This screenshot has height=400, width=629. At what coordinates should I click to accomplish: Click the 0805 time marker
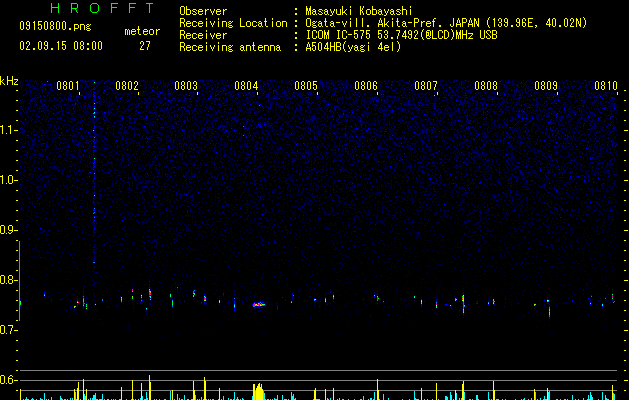point(306,86)
